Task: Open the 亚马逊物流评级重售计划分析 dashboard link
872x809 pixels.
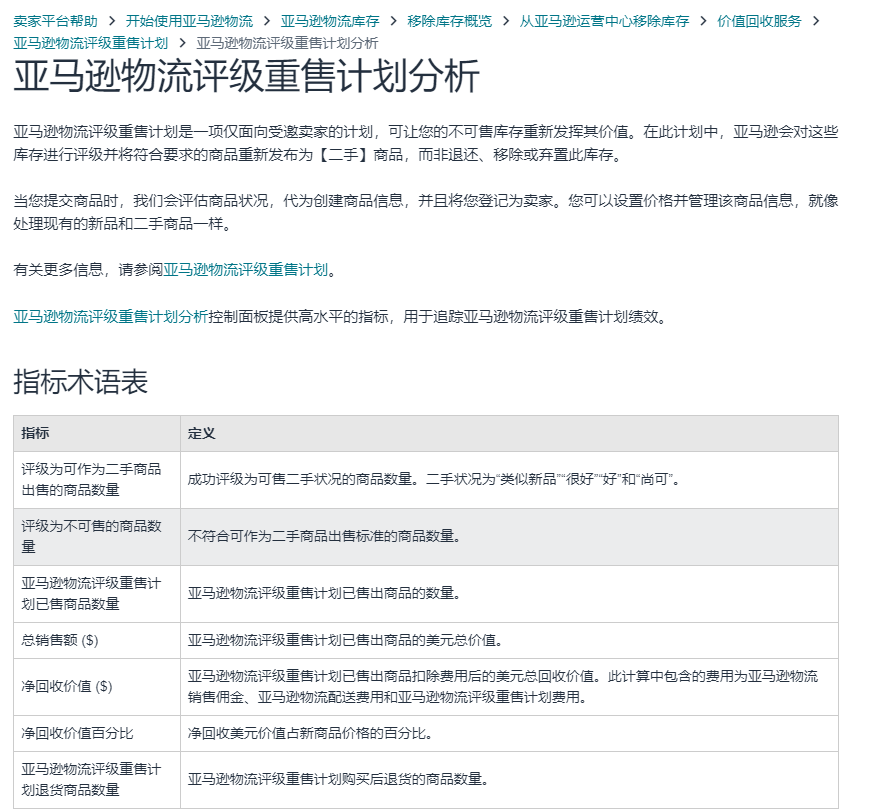Action: (111, 316)
